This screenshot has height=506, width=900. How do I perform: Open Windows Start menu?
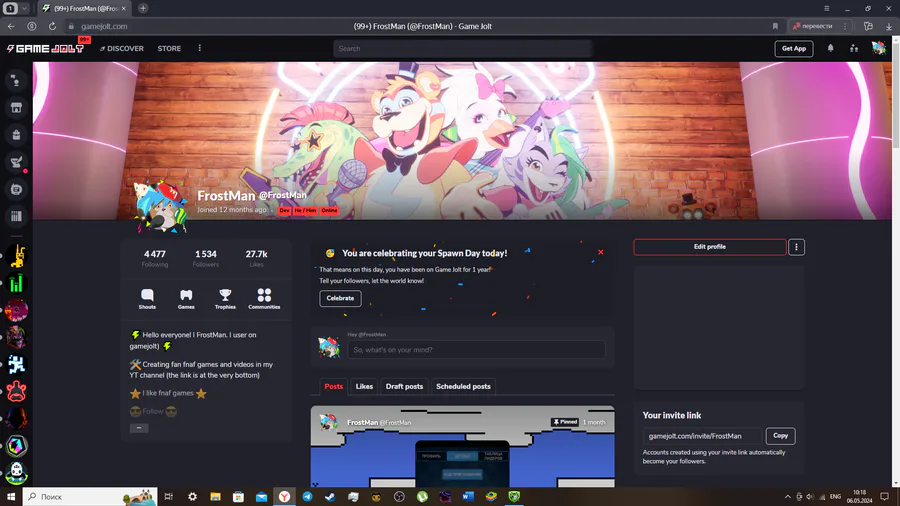(x=11, y=497)
